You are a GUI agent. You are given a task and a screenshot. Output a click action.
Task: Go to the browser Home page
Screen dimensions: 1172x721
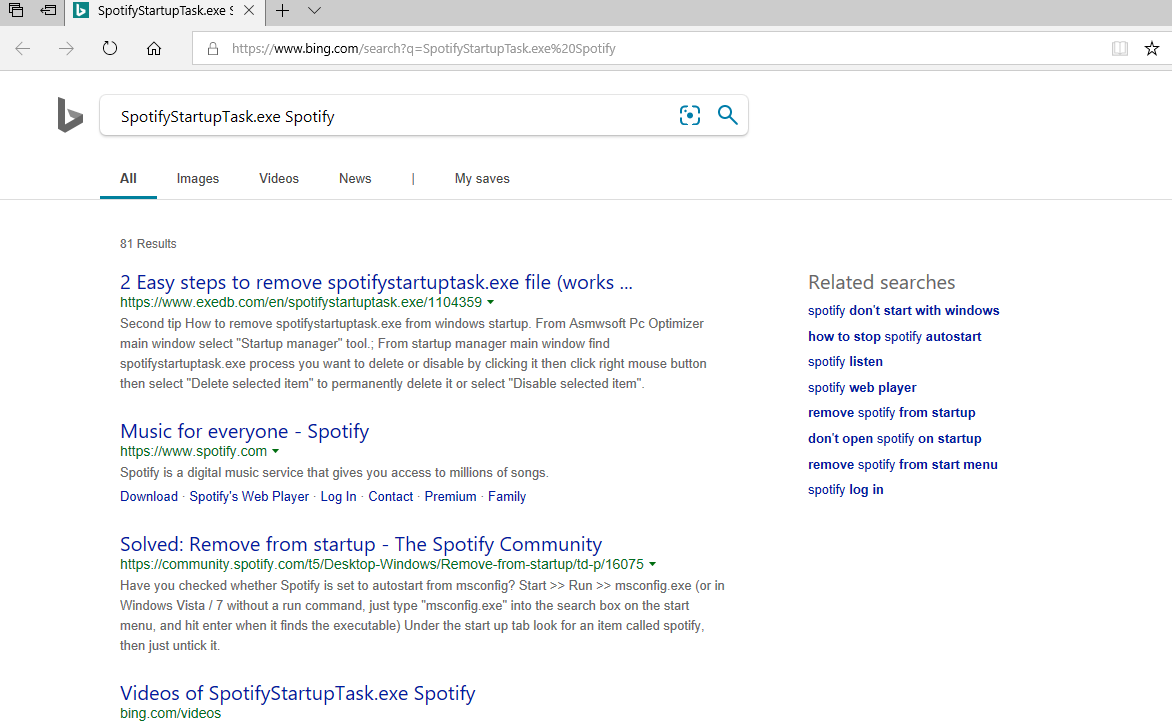tap(154, 49)
